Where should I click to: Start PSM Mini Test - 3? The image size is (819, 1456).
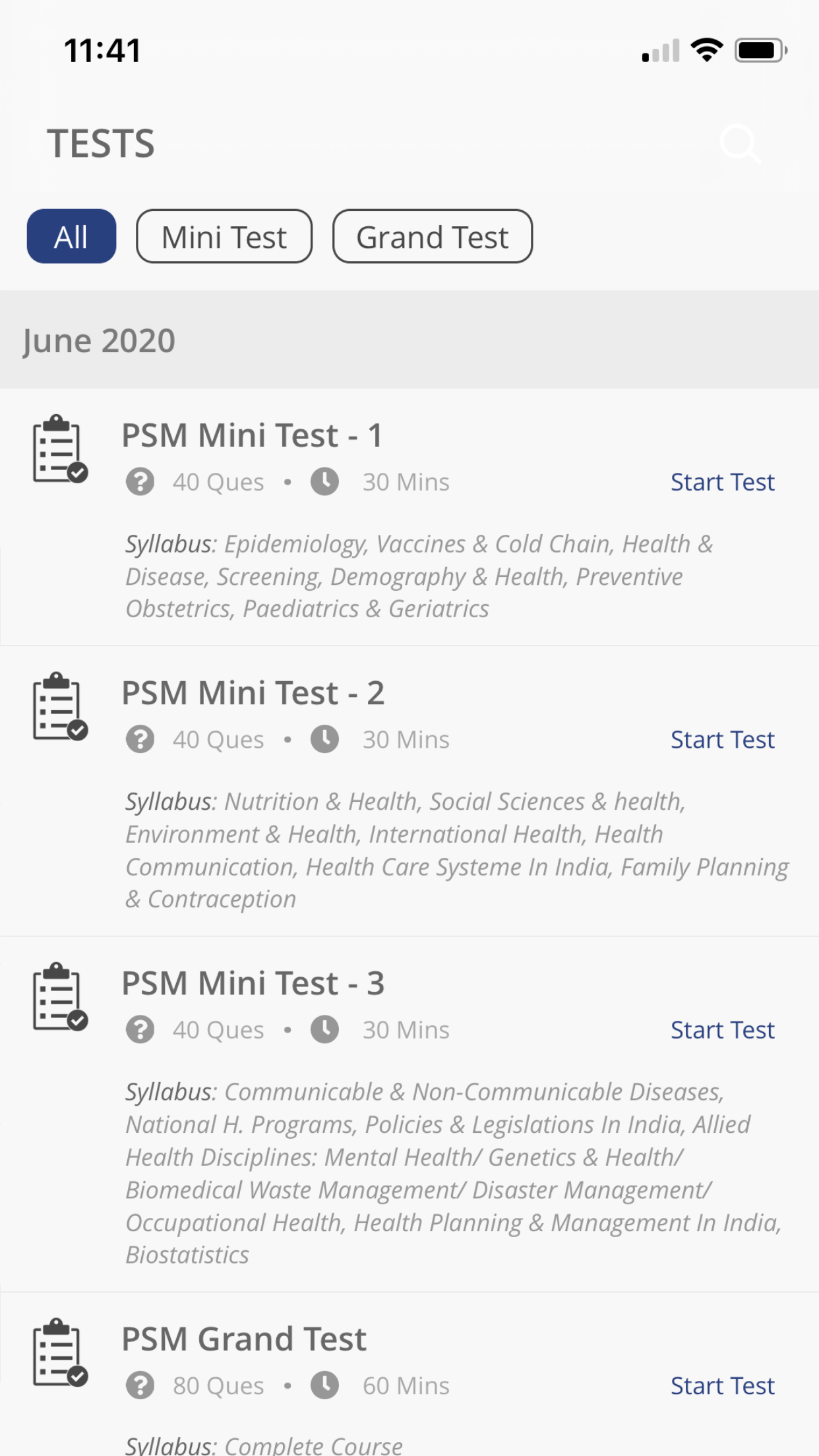tap(722, 1029)
